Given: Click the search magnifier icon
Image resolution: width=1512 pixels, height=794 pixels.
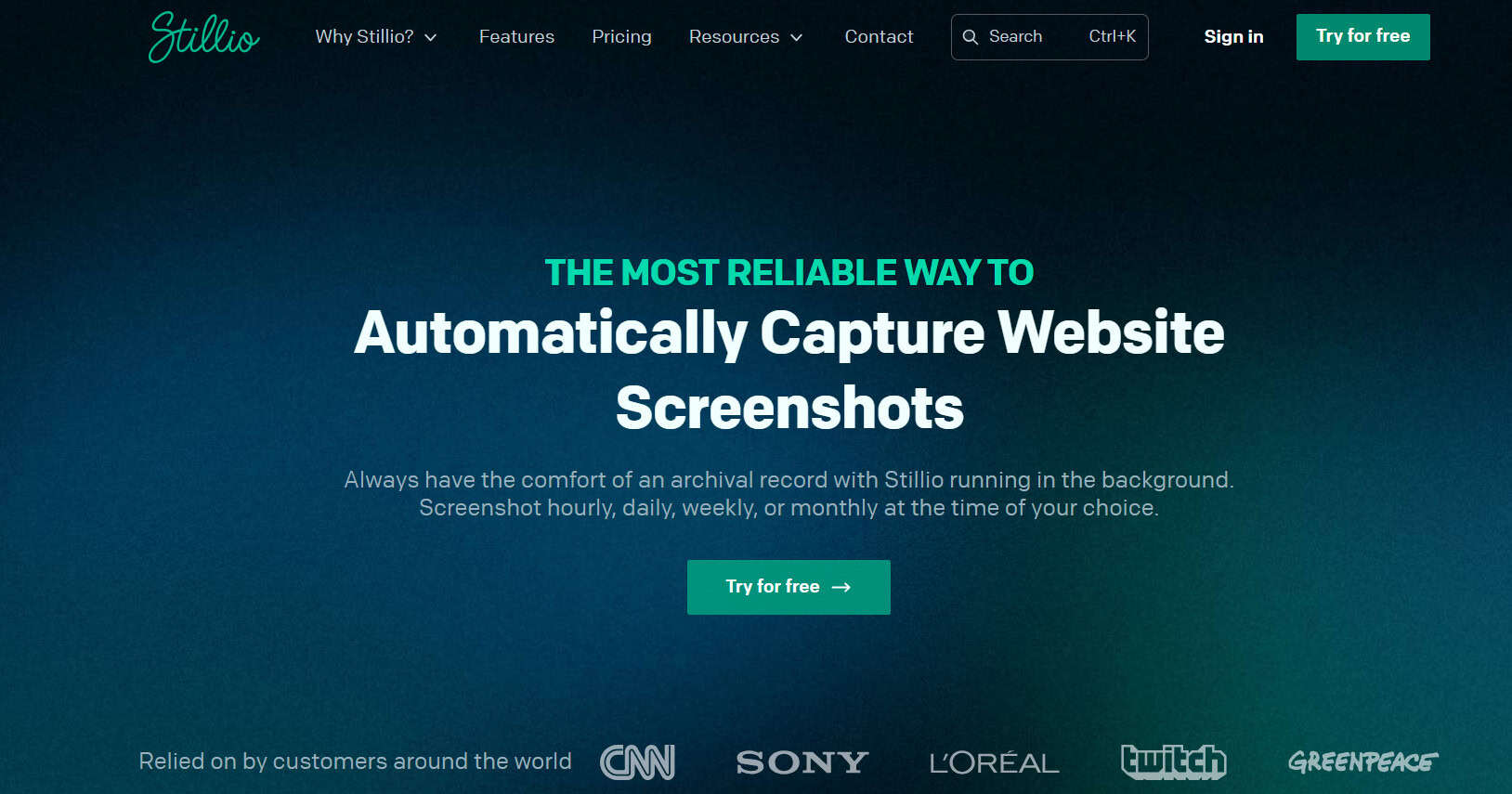Looking at the screenshot, I should pyautogui.click(x=971, y=37).
